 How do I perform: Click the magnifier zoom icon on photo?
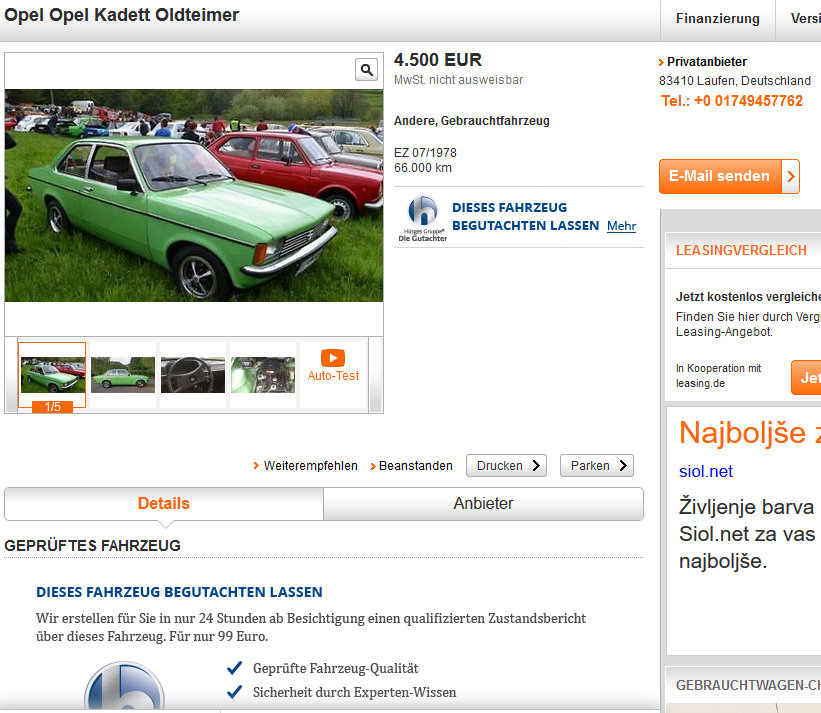[367, 70]
